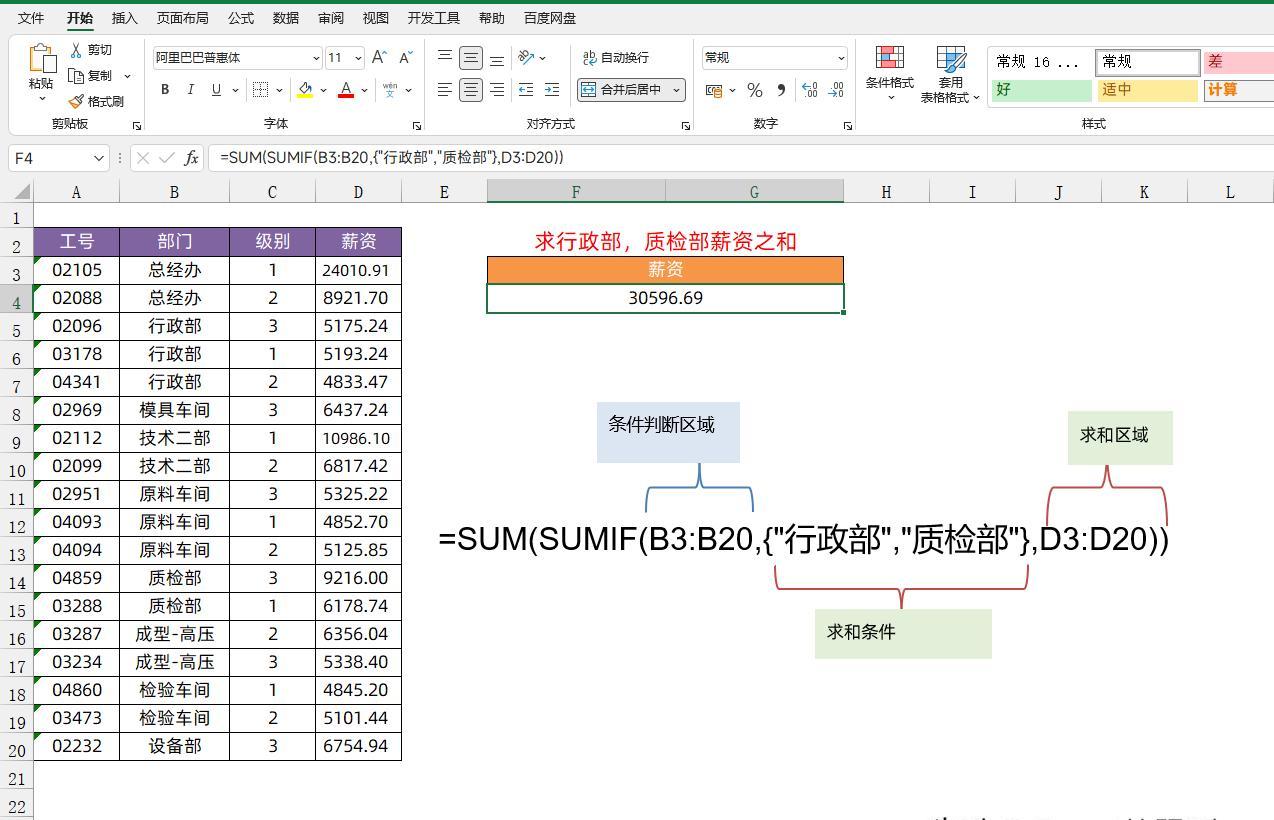Click the accounting number format icon
The height and width of the screenshot is (820, 1274).
click(x=714, y=90)
